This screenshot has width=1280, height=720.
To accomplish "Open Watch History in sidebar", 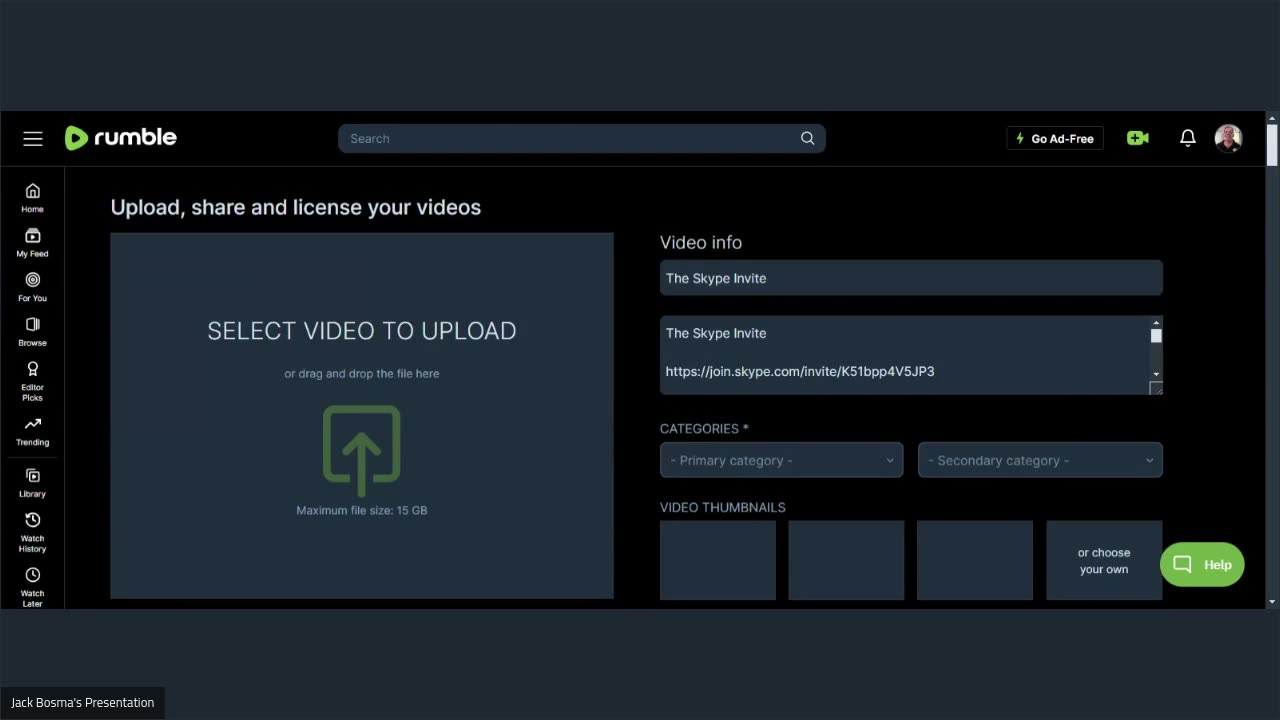I will (32, 533).
